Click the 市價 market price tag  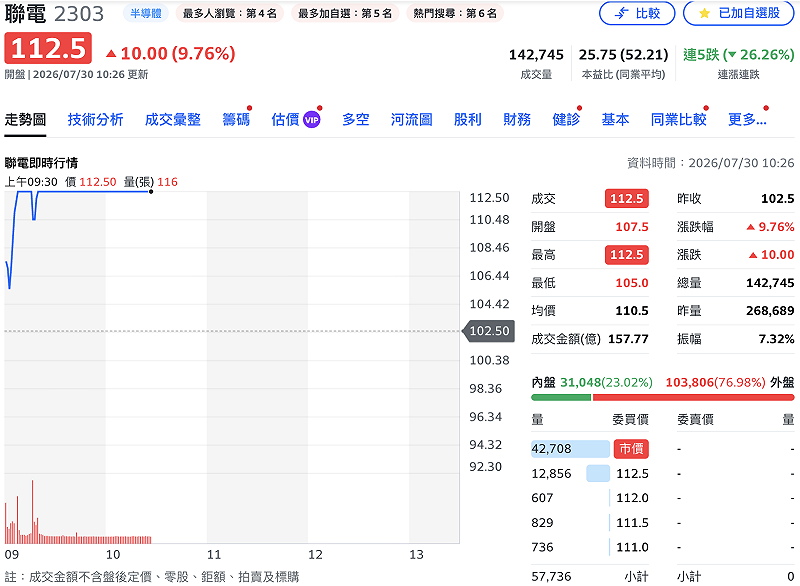pyautogui.click(x=631, y=448)
